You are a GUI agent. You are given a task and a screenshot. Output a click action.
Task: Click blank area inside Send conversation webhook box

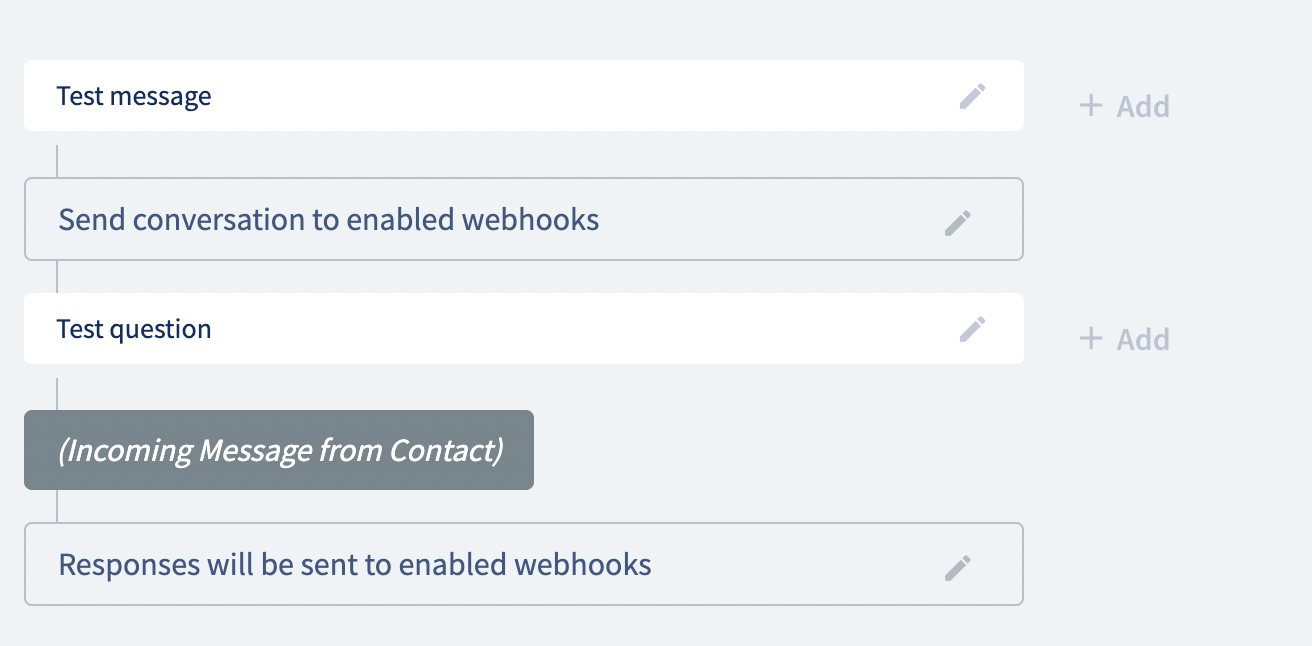coord(770,219)
